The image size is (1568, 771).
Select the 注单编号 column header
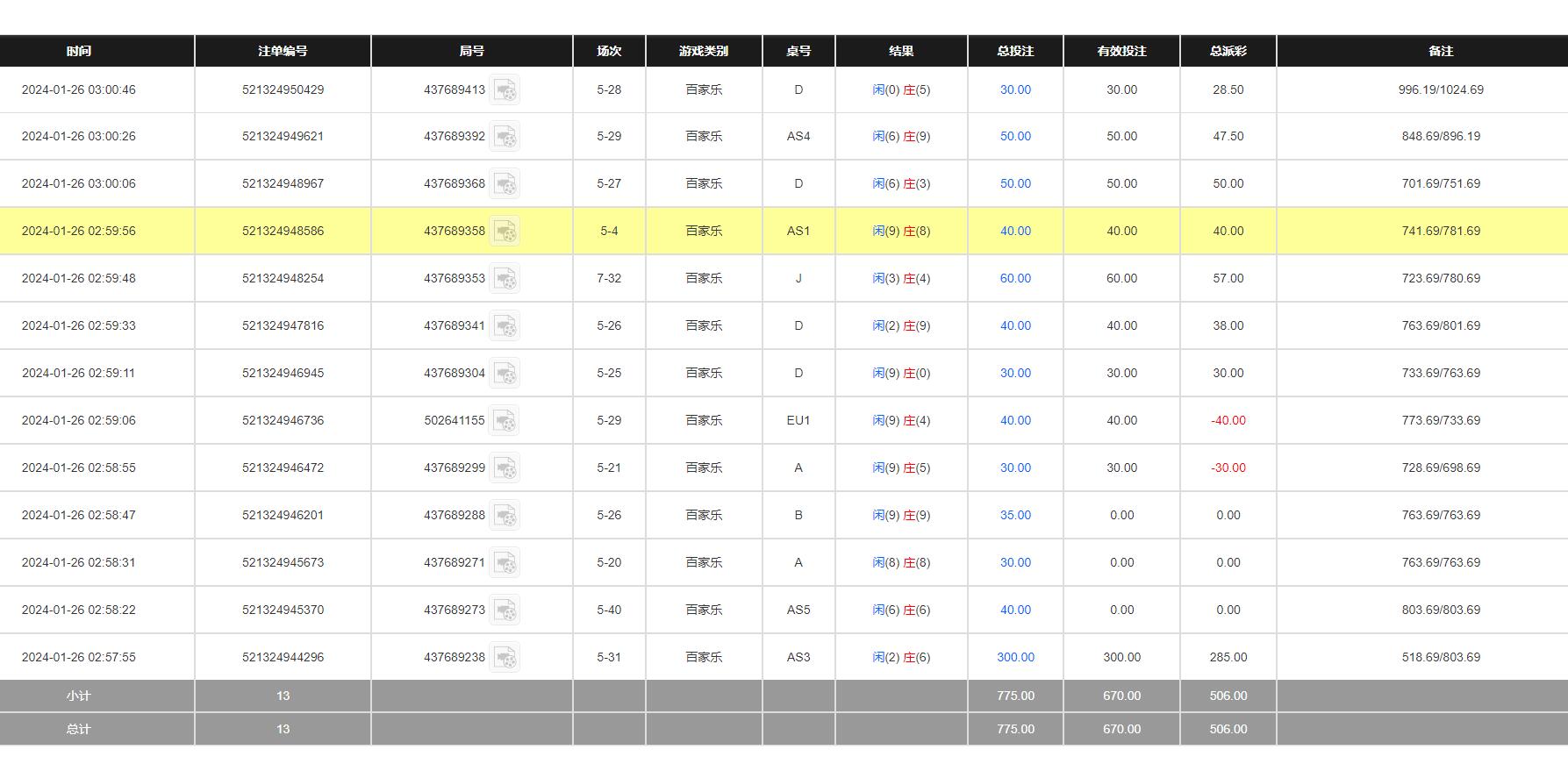click(x=283, y=51)
